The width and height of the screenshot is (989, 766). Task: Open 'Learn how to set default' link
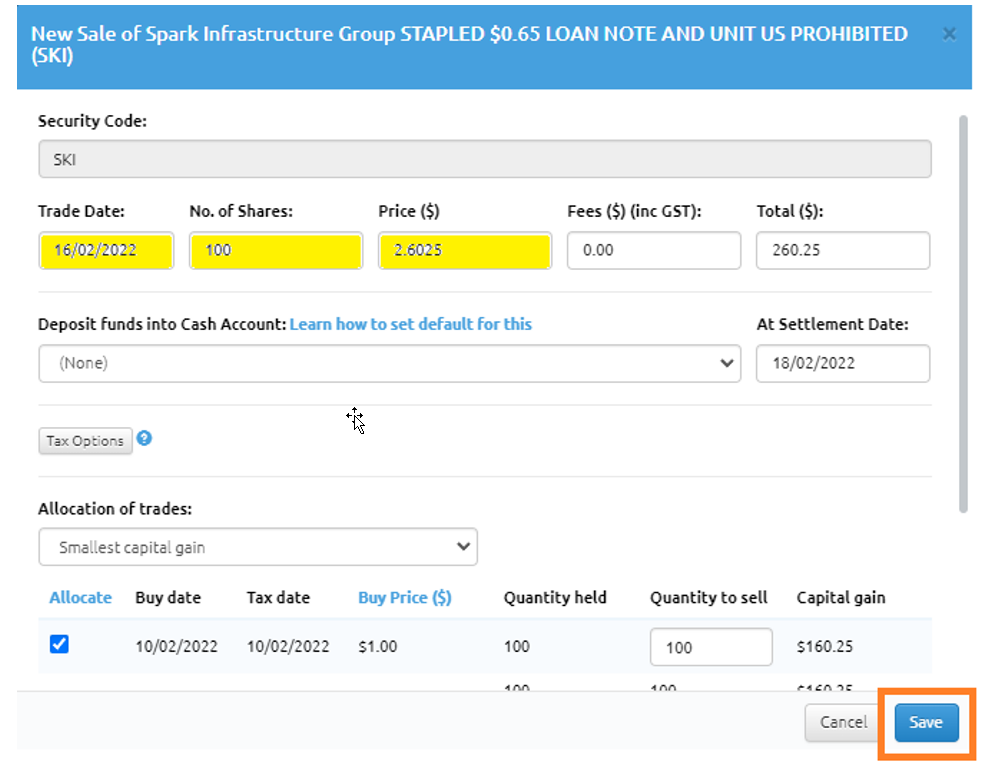[x=411, y=324]
